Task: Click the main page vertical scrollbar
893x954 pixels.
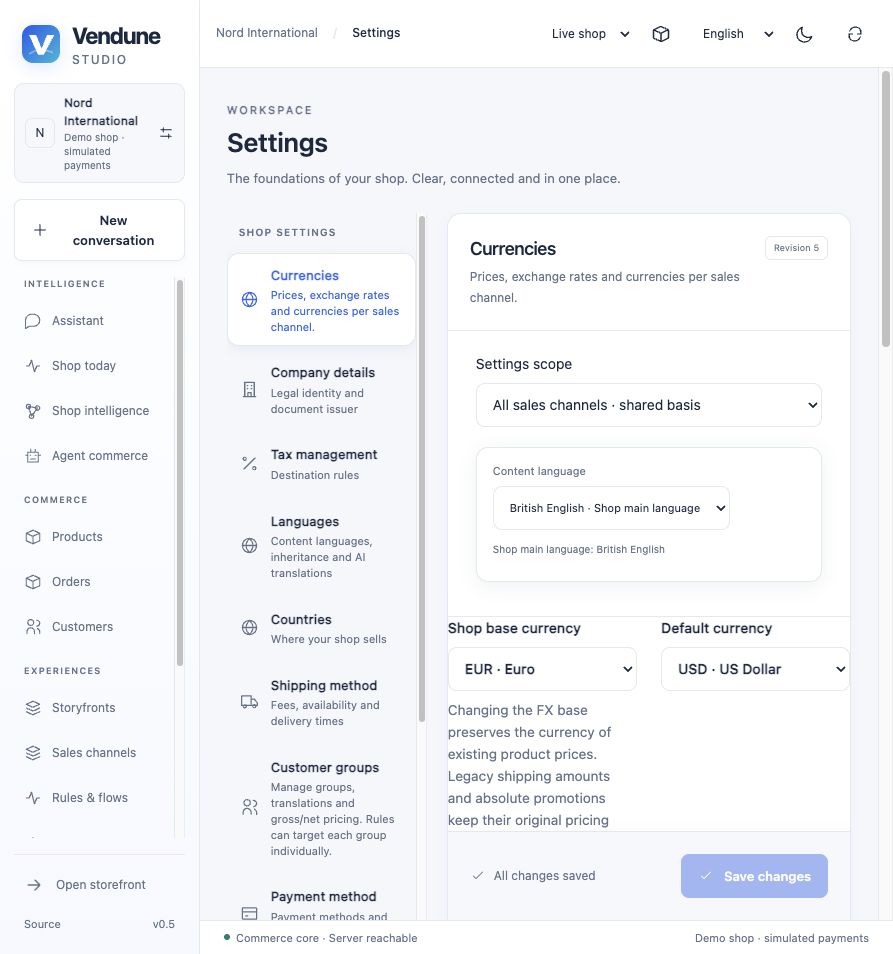Action: point(886,210)
